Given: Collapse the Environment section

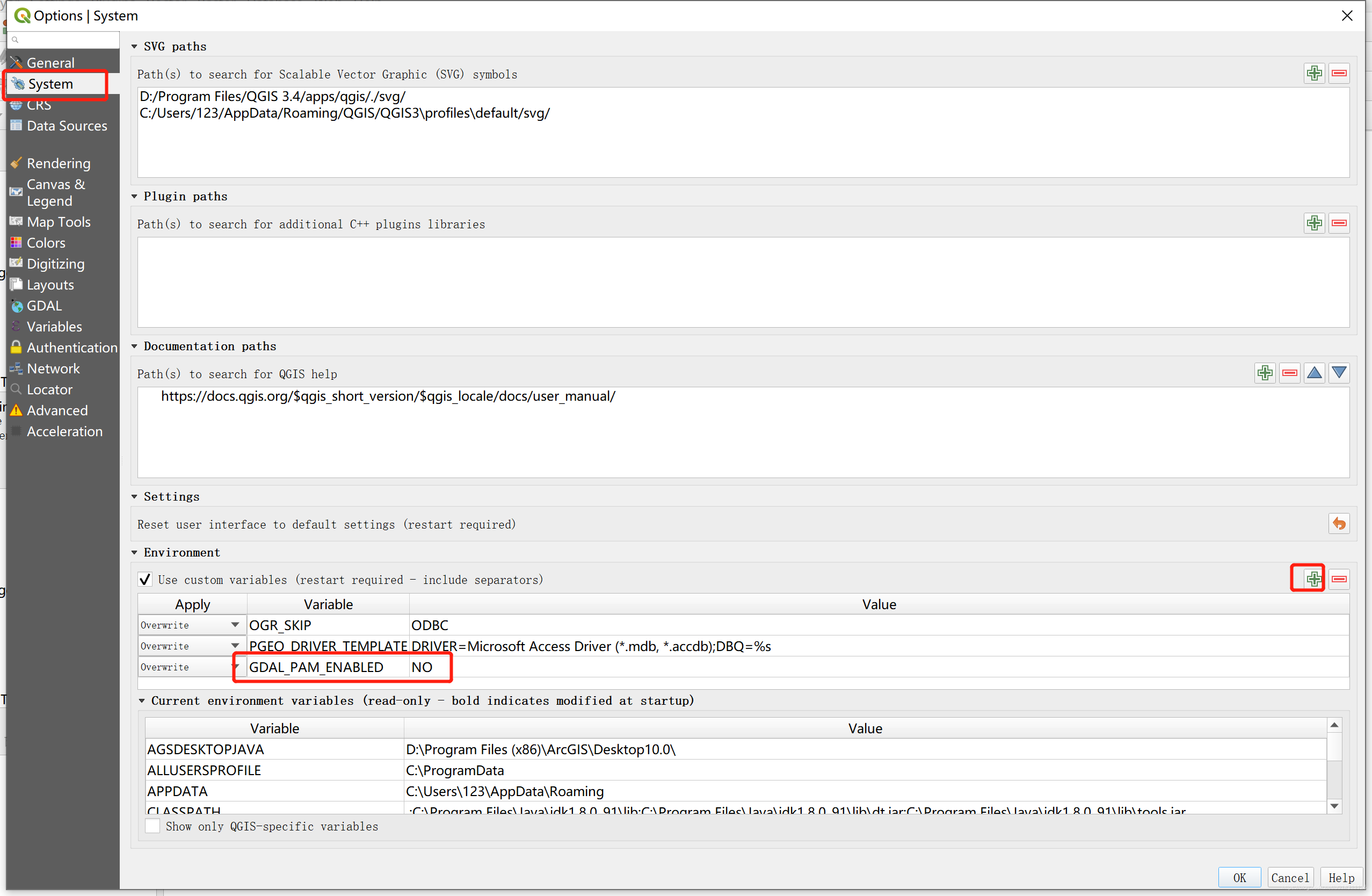Looking at the screenshot, I should 134,552.
